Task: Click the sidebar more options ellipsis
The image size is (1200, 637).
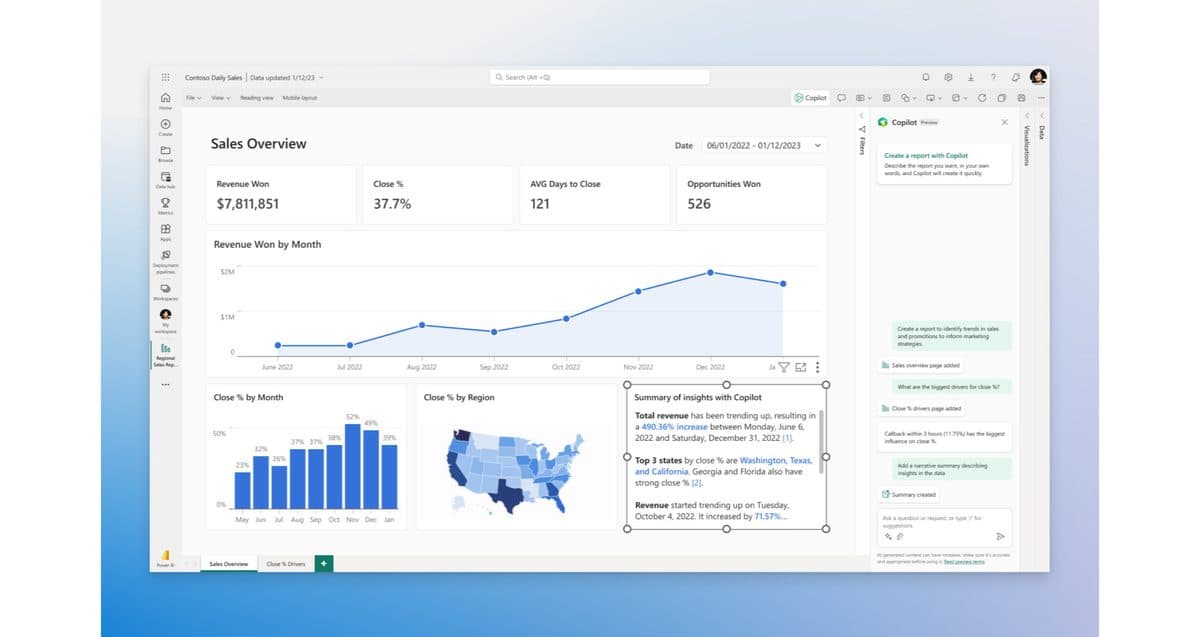Action: 165,384
